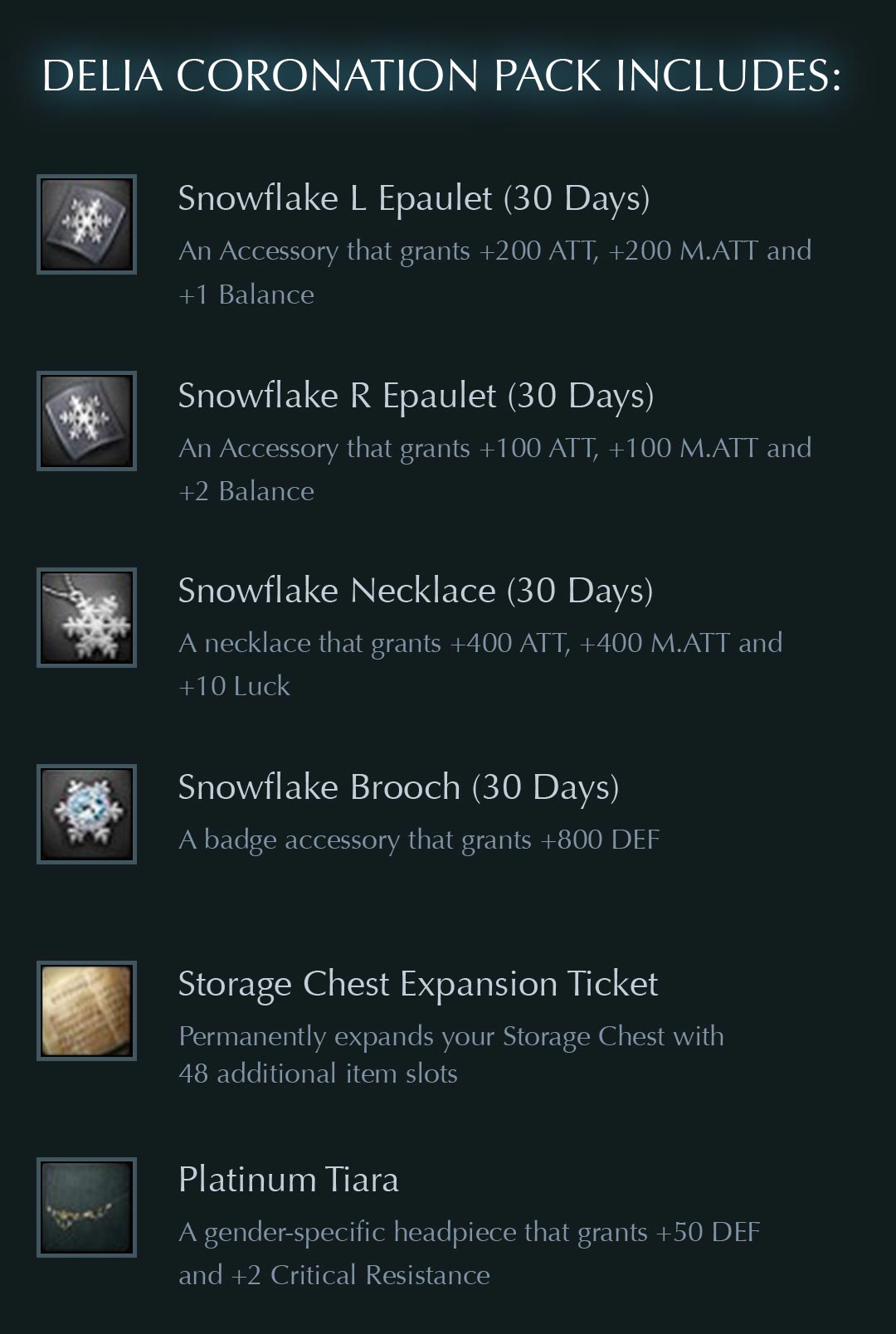Screen dimensions: 896x1334
Task: Select the Snowflake Necklace icon
Action: [86, 617]
